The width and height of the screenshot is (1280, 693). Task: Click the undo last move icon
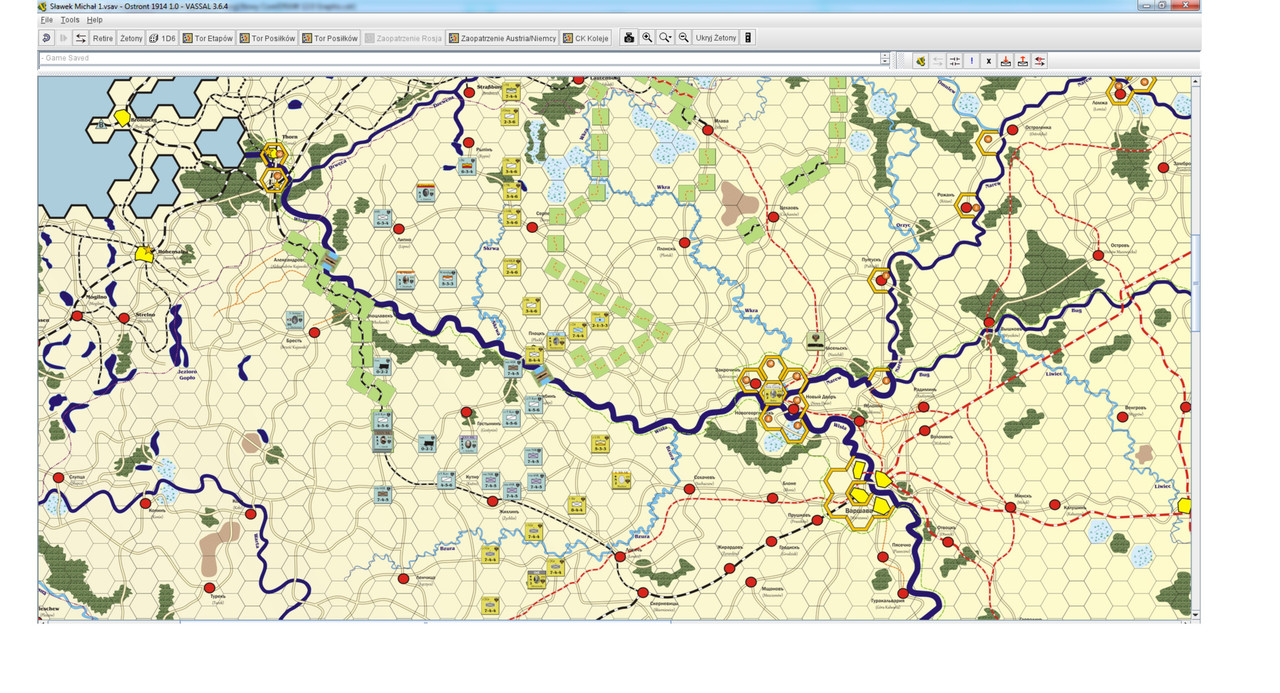click(x=46, y=38)
